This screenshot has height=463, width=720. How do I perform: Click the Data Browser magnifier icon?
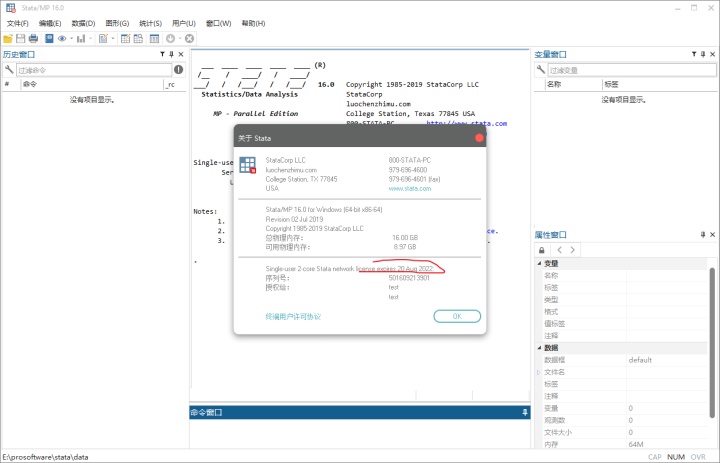click(138, 39)
